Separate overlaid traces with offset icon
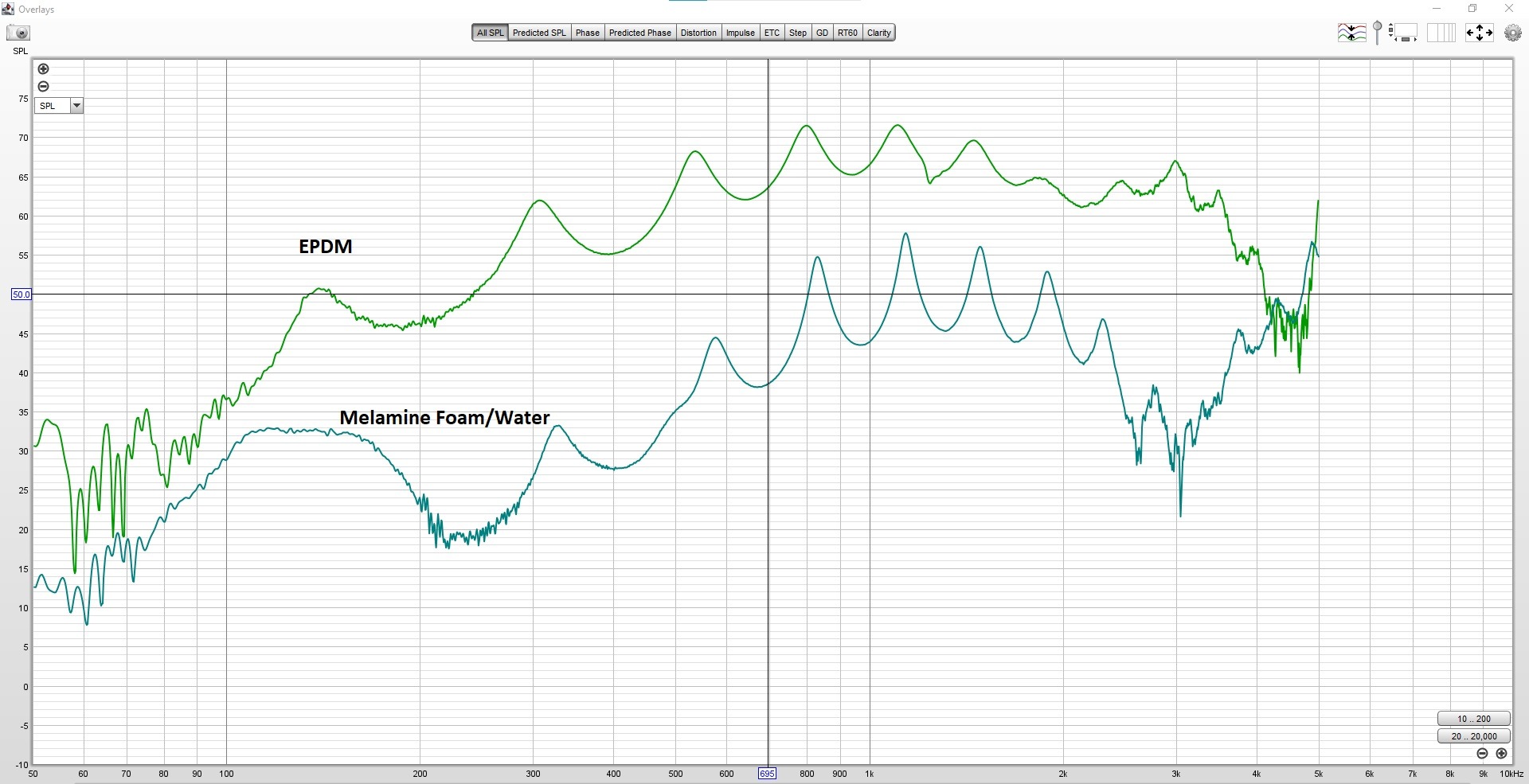The height and width of the screenshot is (784, 1529). pos(1351,33)
